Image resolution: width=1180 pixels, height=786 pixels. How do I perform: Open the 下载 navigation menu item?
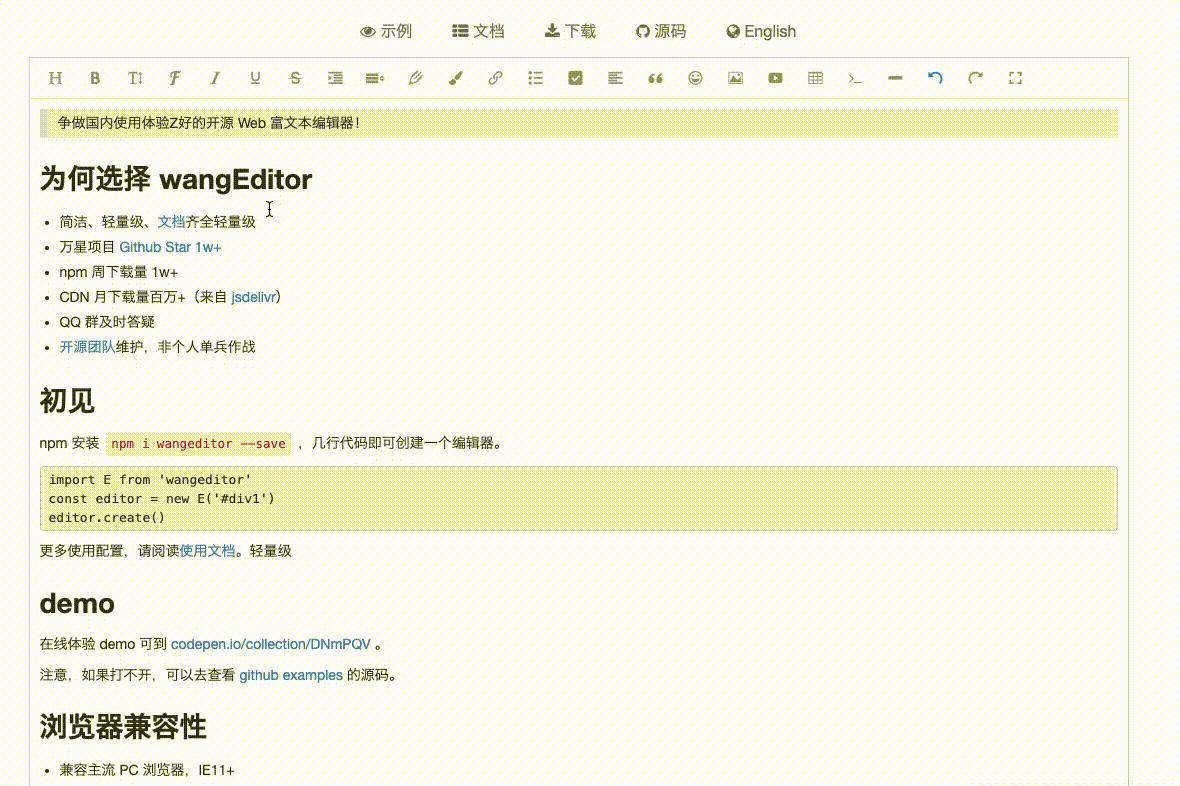coord(570,31)
